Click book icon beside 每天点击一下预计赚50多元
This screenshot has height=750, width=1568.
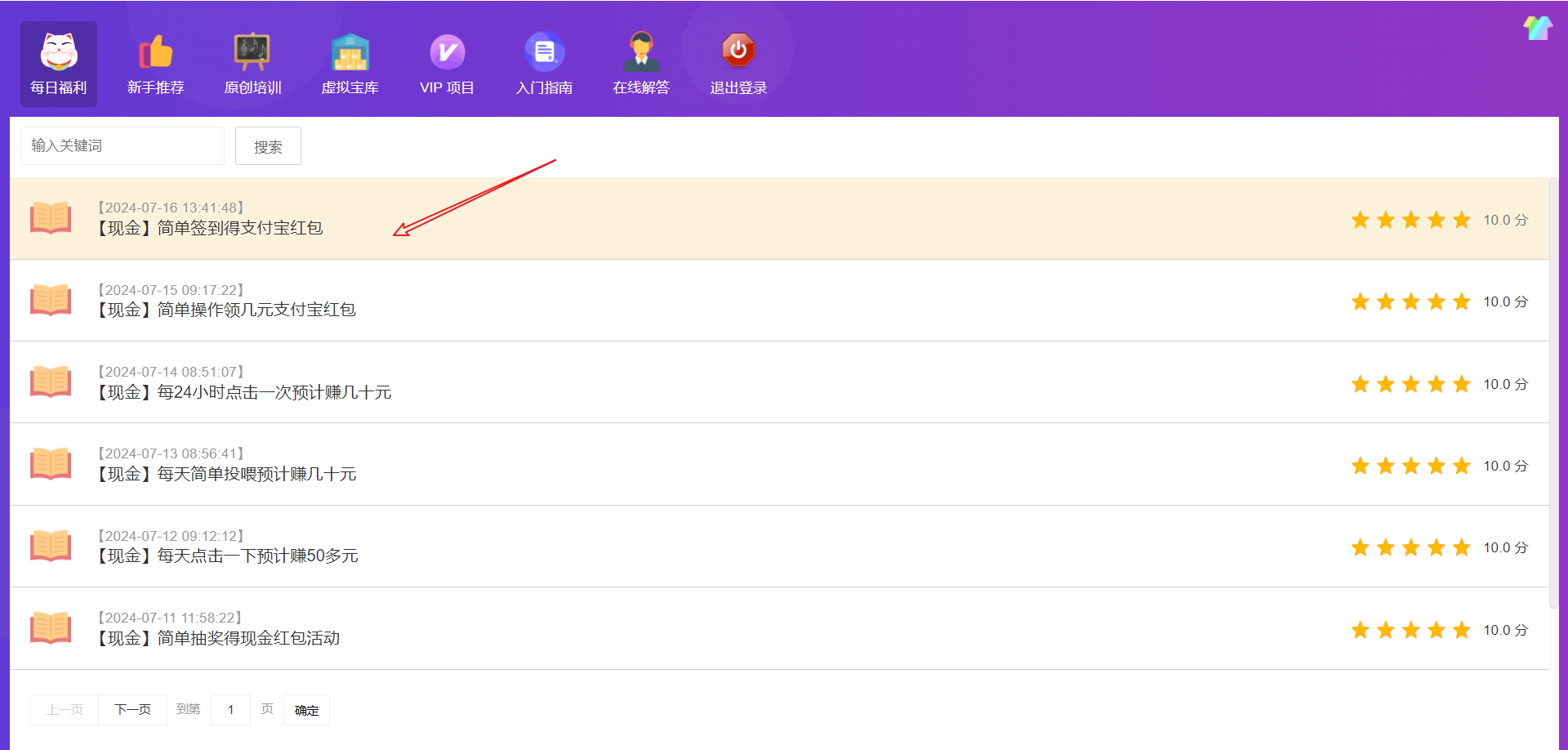[x=51, y=546]
